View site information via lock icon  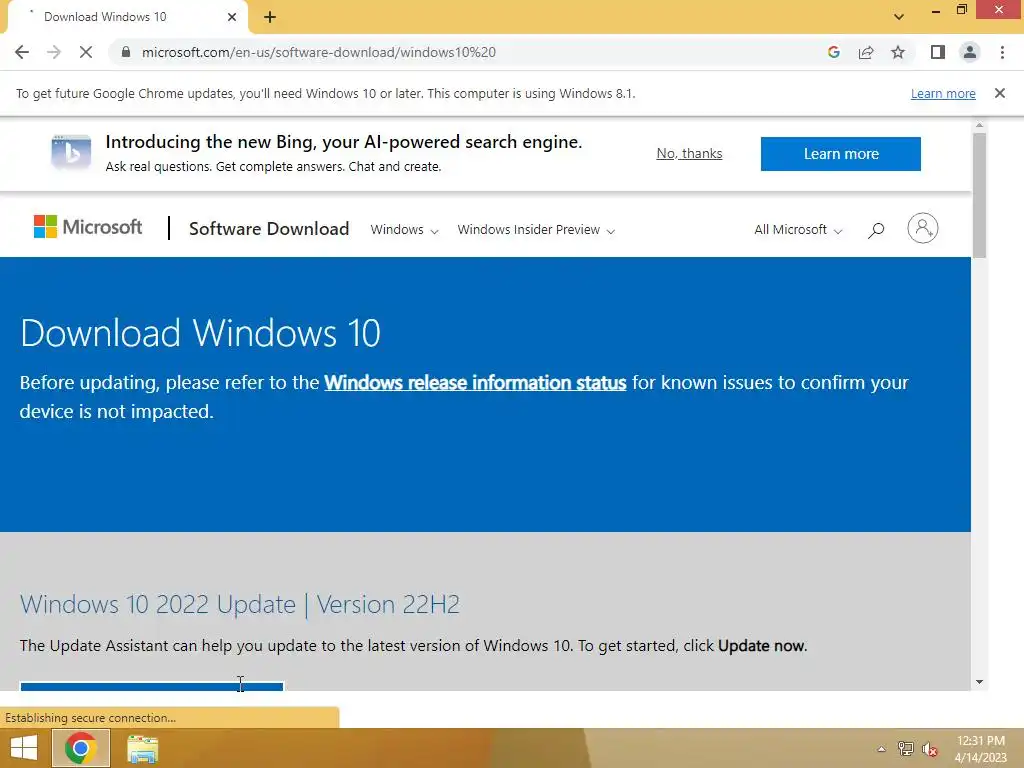tap(126, 52)
